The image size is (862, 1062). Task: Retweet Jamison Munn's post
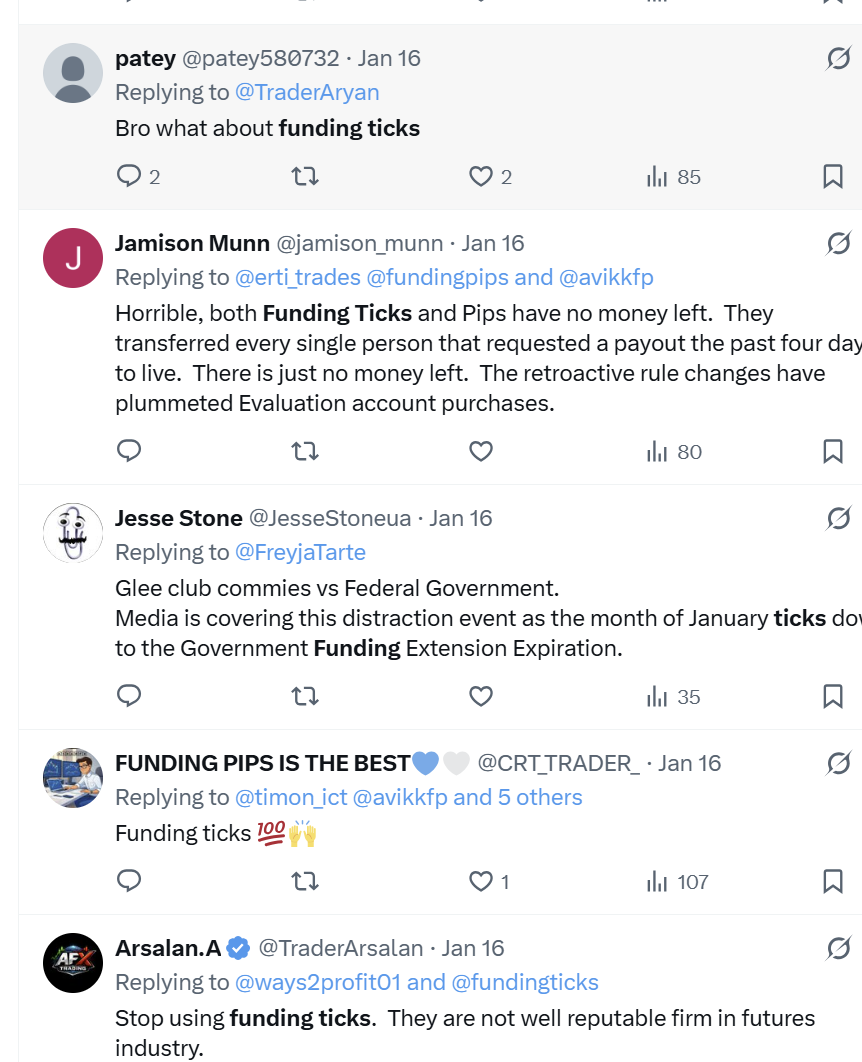[305, 451]
